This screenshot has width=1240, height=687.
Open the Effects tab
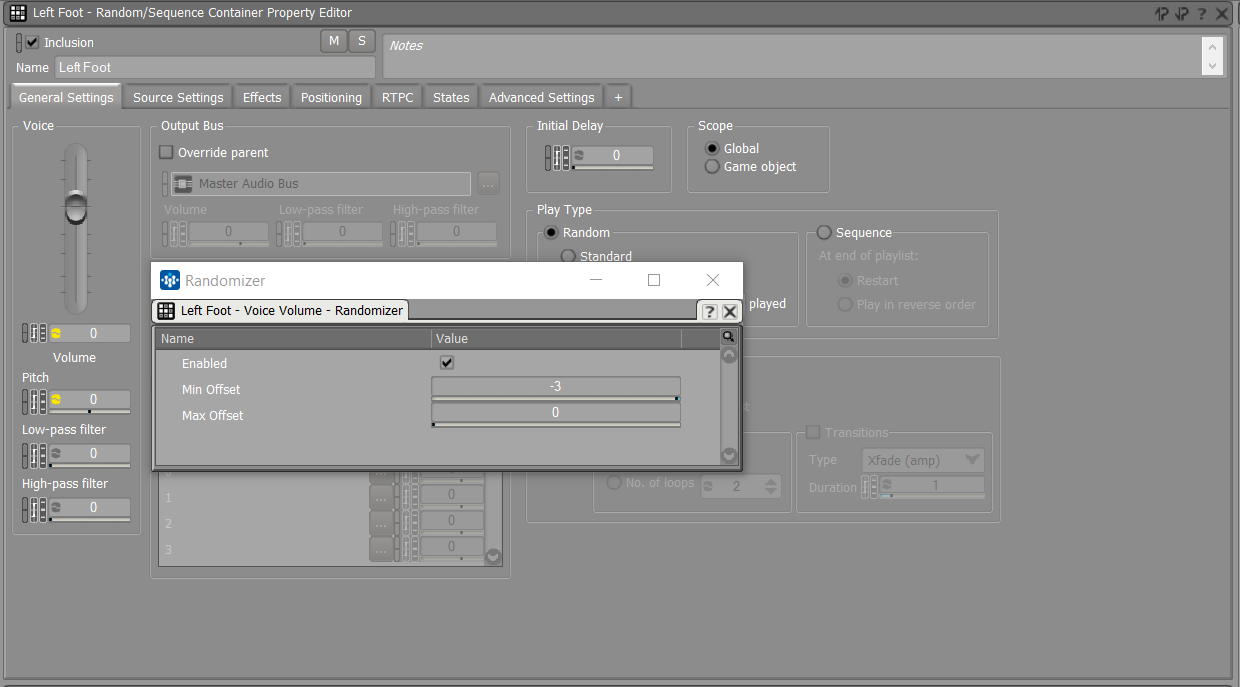click(262, 97)
